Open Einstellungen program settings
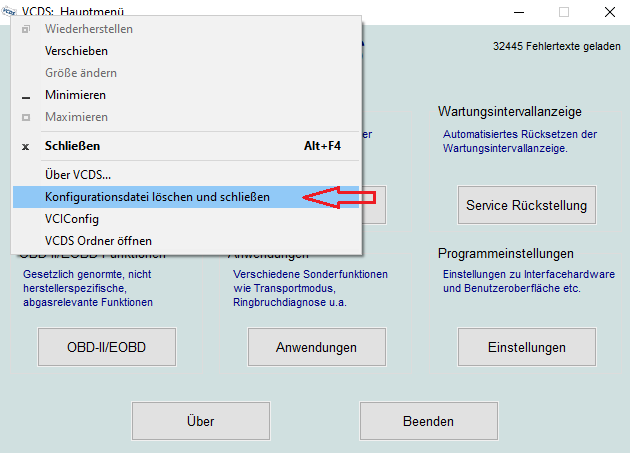630x453 pixels. click(x=527, y=347)
